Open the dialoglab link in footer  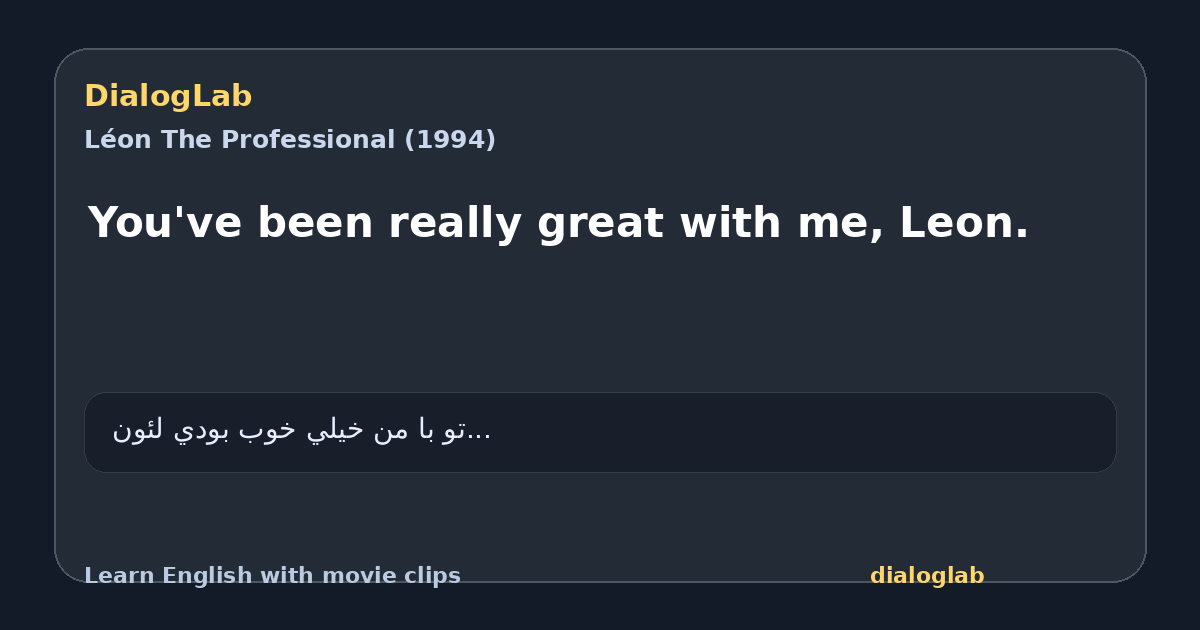pyautogui.click(x=927, y=576)
